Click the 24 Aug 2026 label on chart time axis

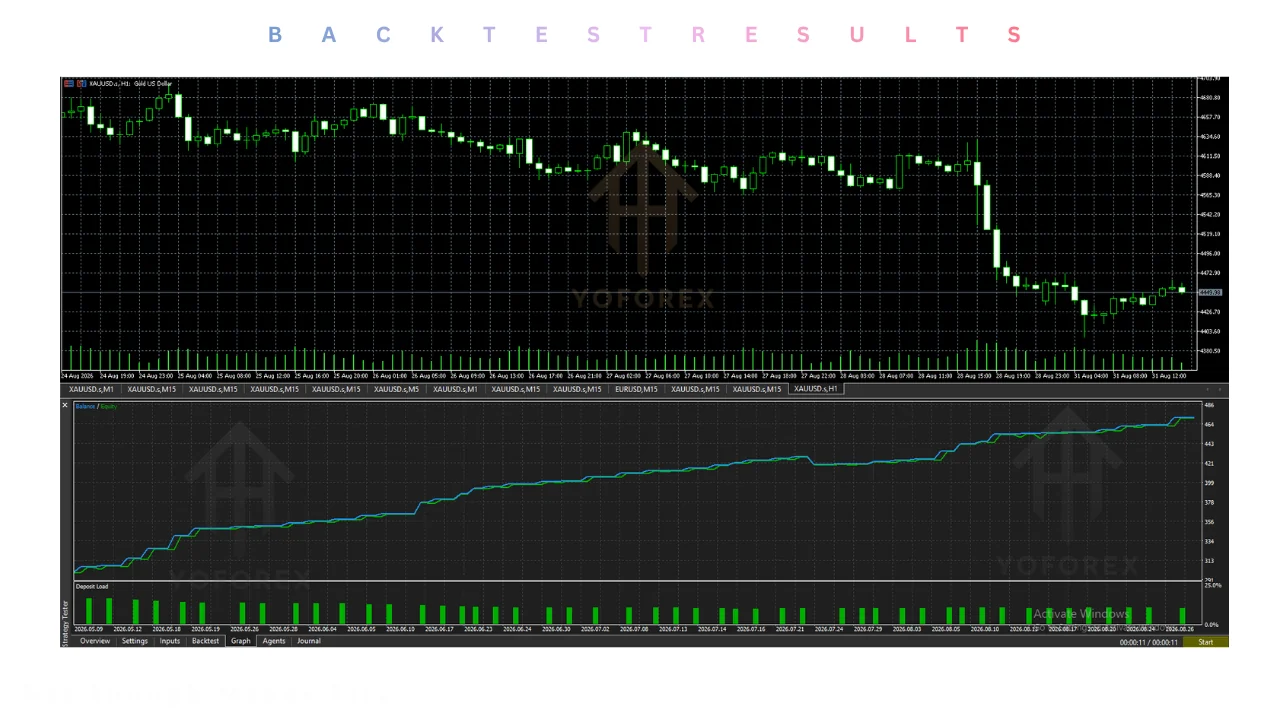[x=76, y=376]
